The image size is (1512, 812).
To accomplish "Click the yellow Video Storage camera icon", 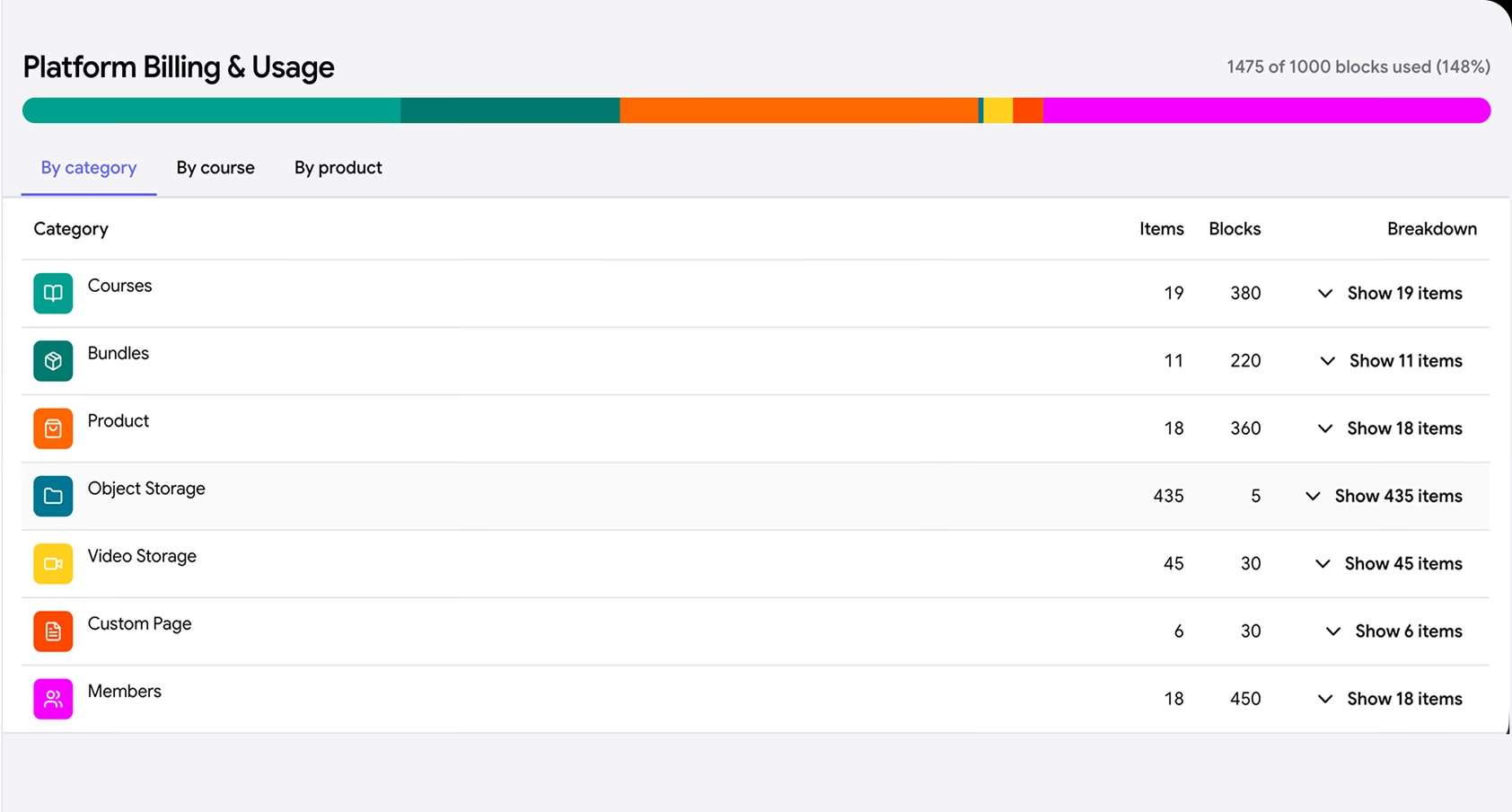I will tap(53, 564).
